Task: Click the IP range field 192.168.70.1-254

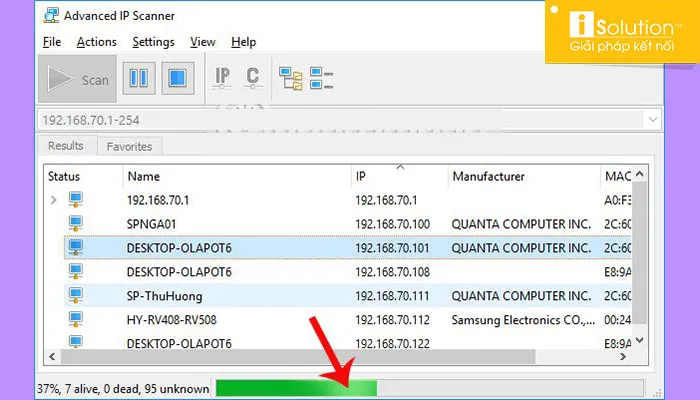Action: (339, 120)
